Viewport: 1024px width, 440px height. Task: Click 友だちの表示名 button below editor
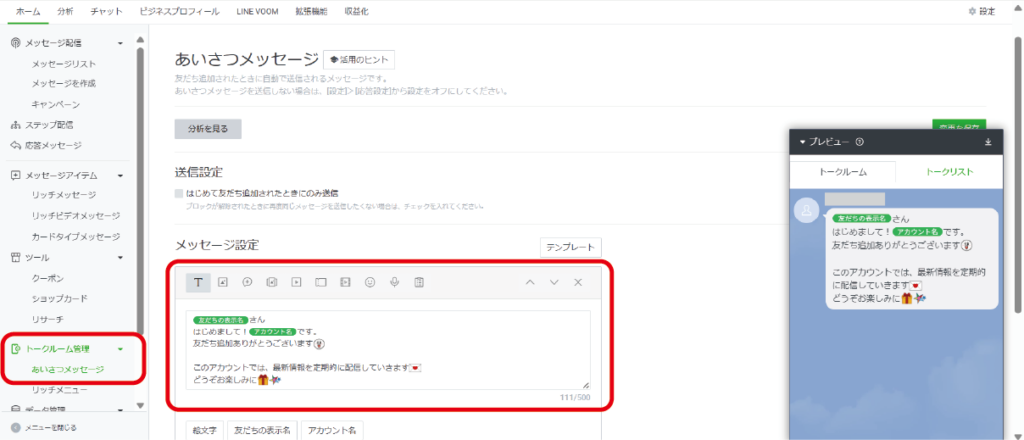(263, 431)
